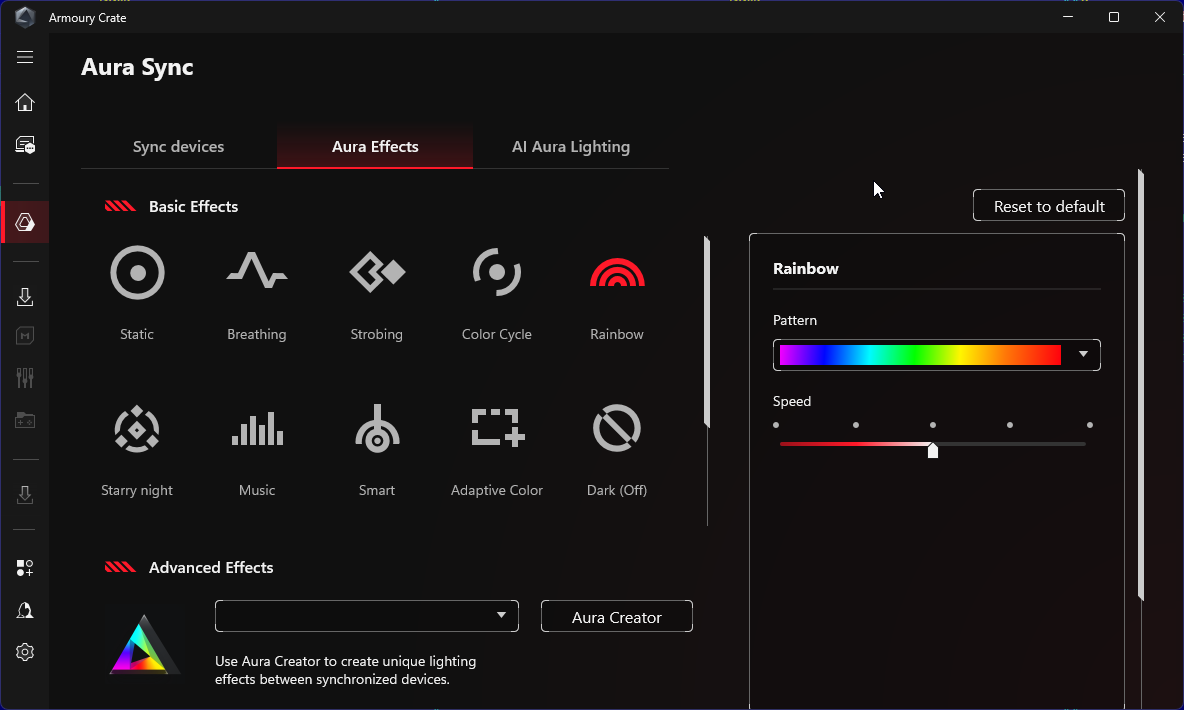
Task: Turn lighting off with Dark (Off)
Action: point(617,428)
